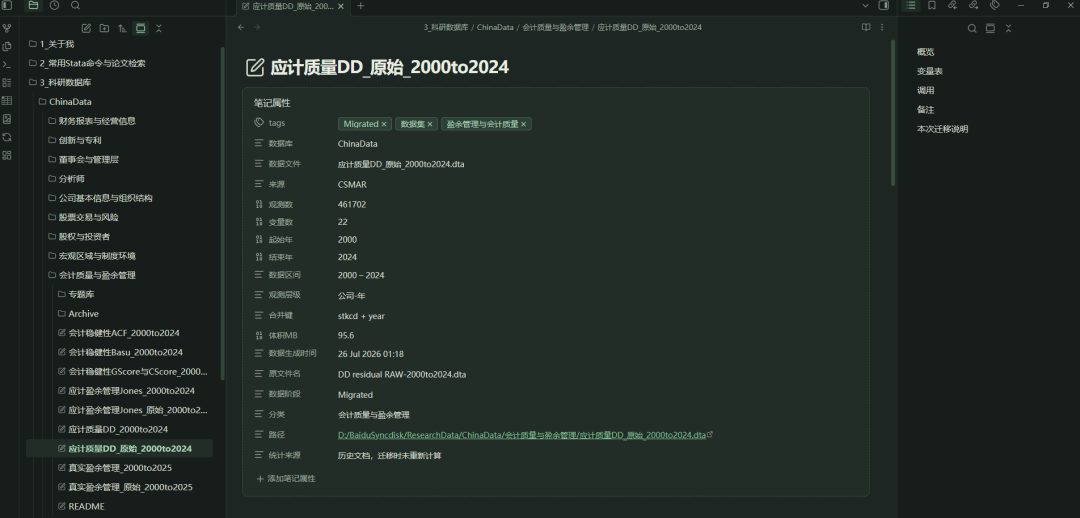The width and height of the screenshot is (1080, 518).
Task: Open the 路径 file path link
Action: coord(521,435)
